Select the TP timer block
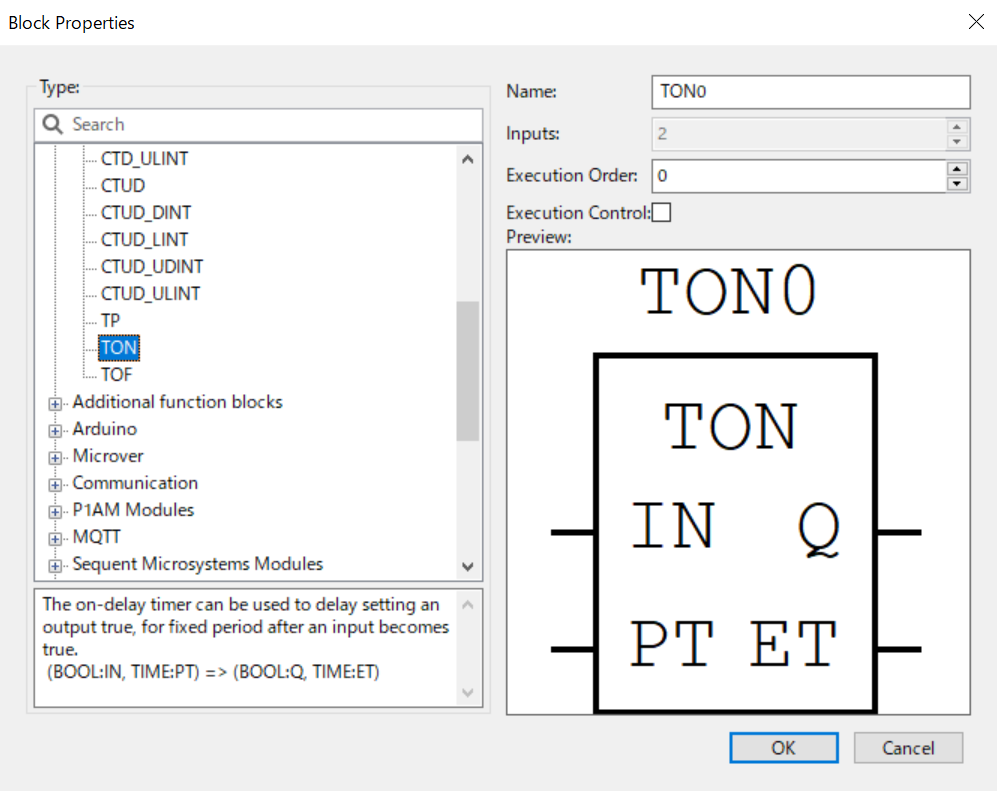Screen dimensions: 997x791 [110, 321]
